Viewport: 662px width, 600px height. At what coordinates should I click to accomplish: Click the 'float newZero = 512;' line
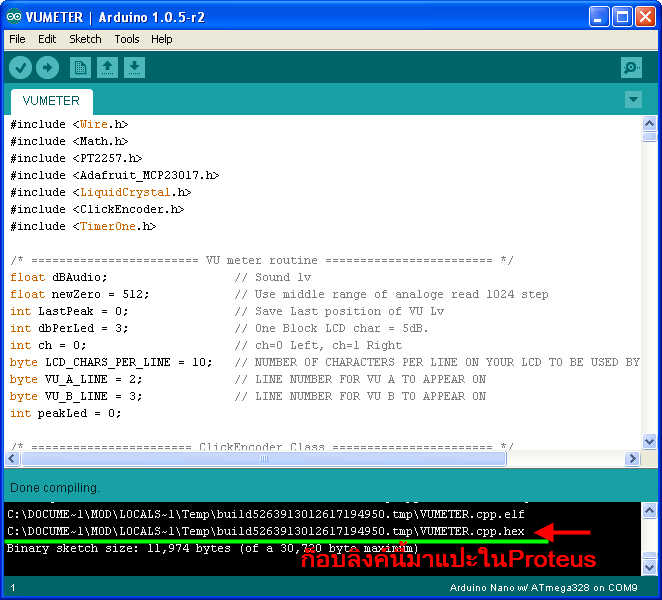[80, 294]
